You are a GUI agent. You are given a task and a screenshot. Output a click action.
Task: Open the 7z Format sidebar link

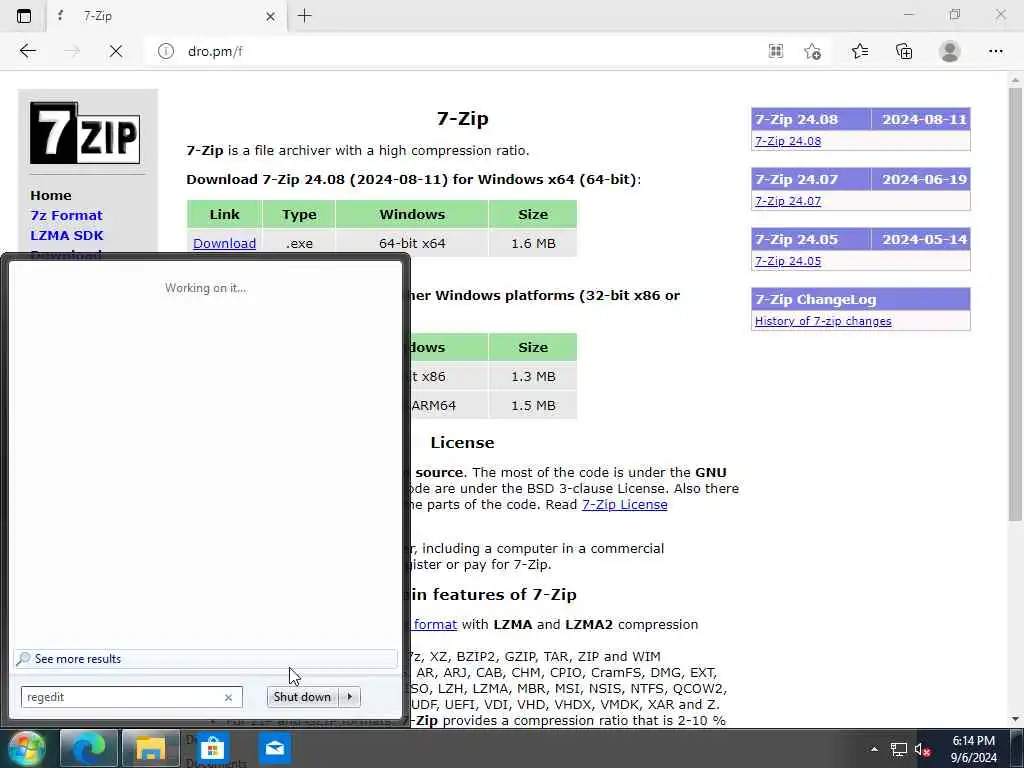pos(66,216)
